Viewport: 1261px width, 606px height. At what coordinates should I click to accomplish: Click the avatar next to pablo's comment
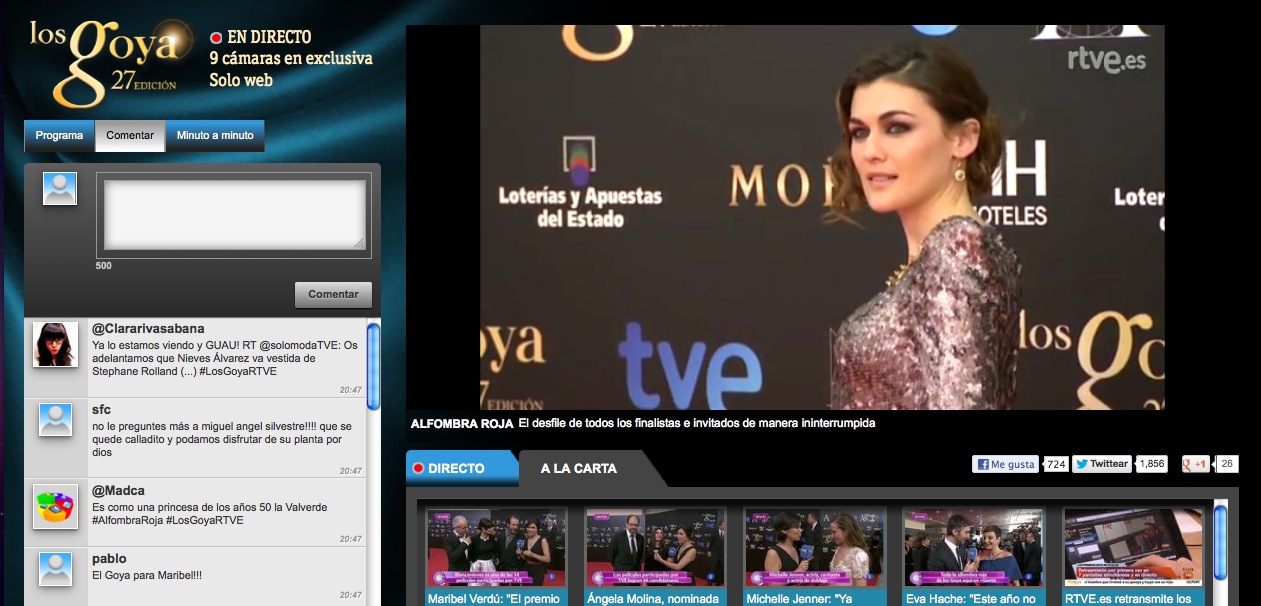[55, 569]
